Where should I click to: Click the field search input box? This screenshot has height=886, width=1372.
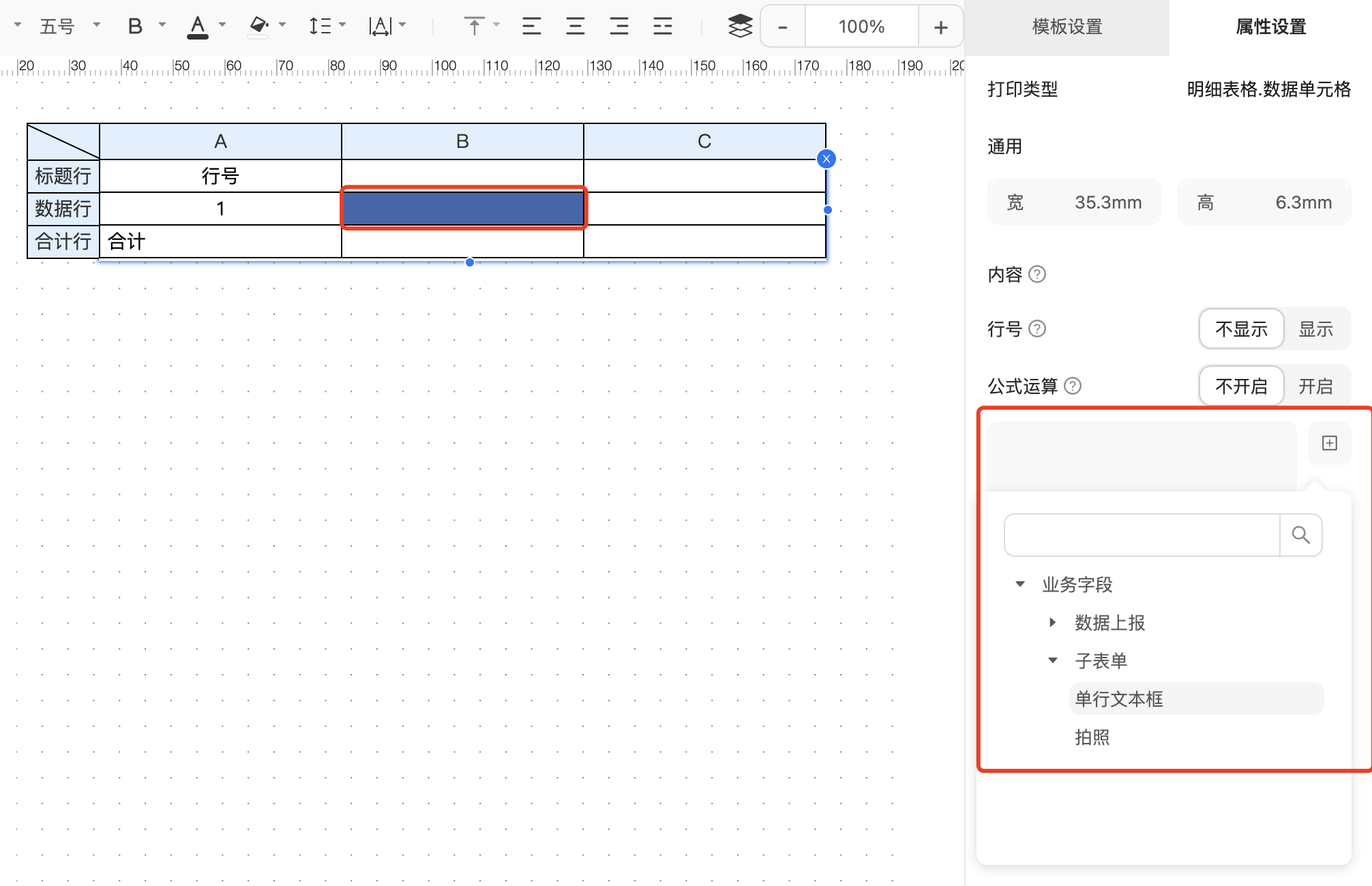tap(1142, 535)
